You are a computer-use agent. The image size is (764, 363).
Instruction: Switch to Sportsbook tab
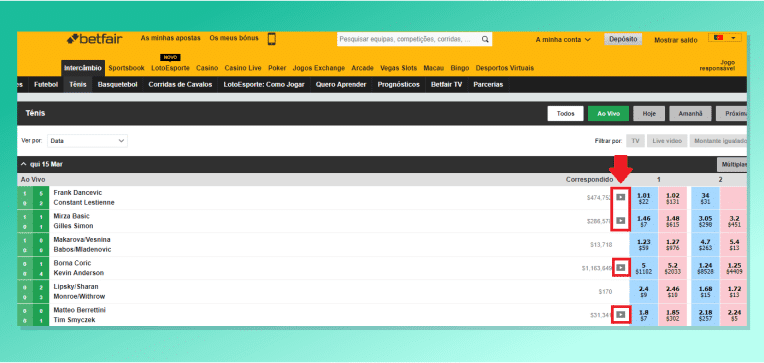click(126, 68)
